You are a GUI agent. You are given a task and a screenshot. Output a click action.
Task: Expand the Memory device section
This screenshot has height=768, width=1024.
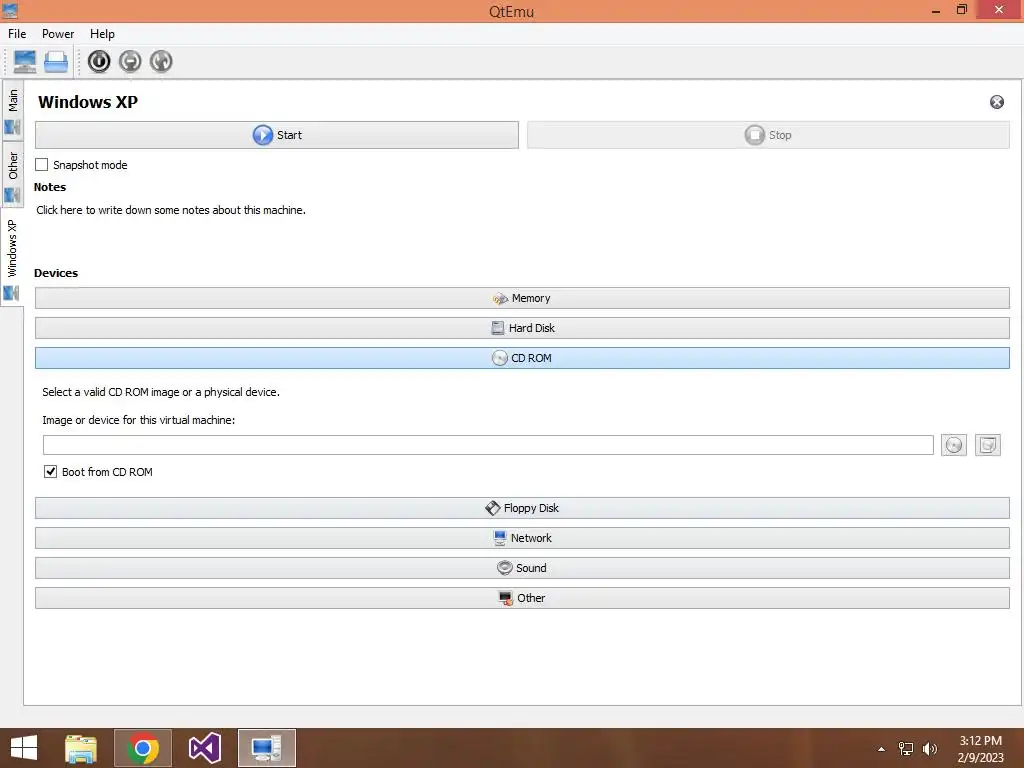522,298
